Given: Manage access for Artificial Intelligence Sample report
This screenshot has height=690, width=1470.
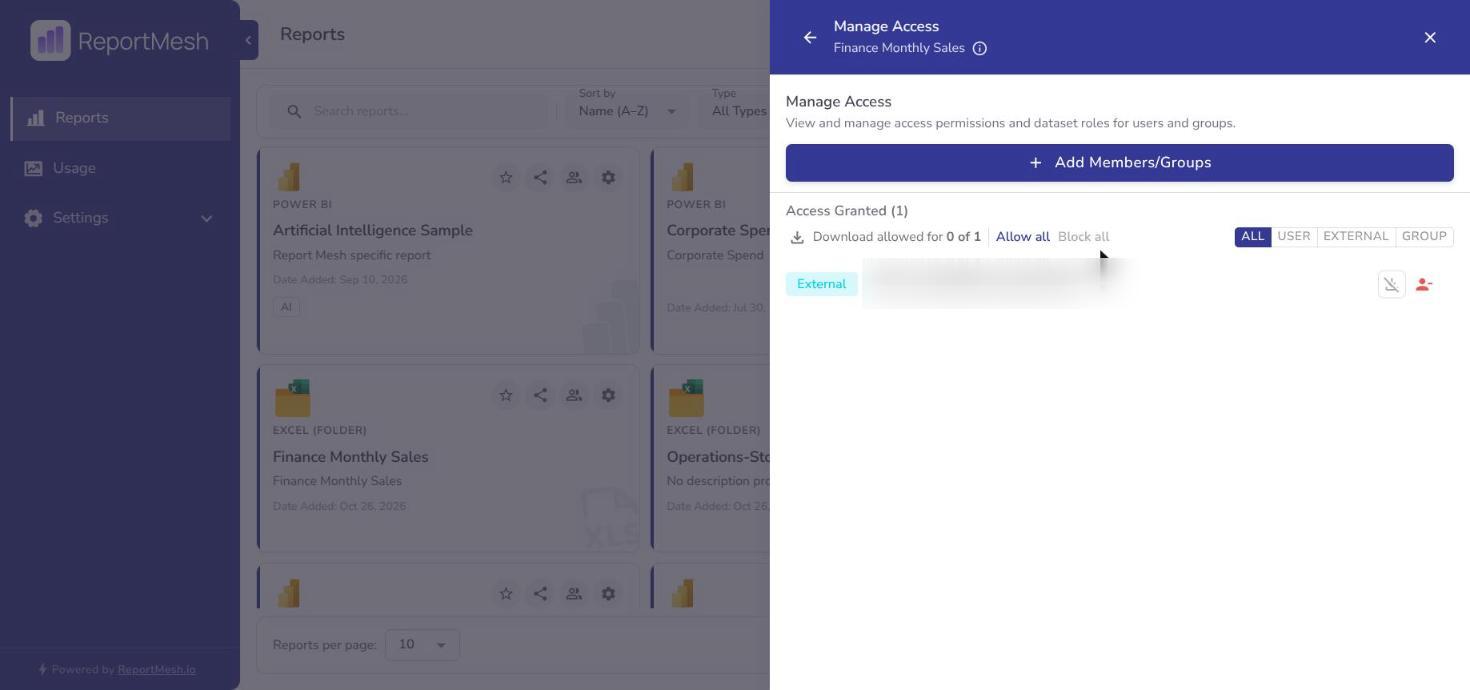Looking at the screenshot, I should pos(574,177).
